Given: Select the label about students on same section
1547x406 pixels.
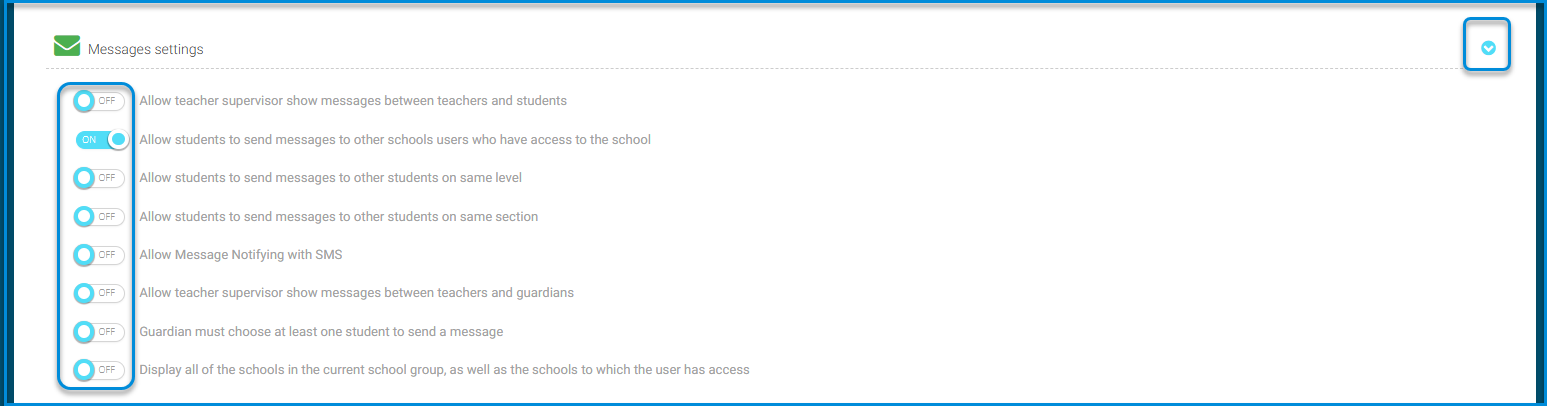Looking at the screenshot, I should coord(338,217).
